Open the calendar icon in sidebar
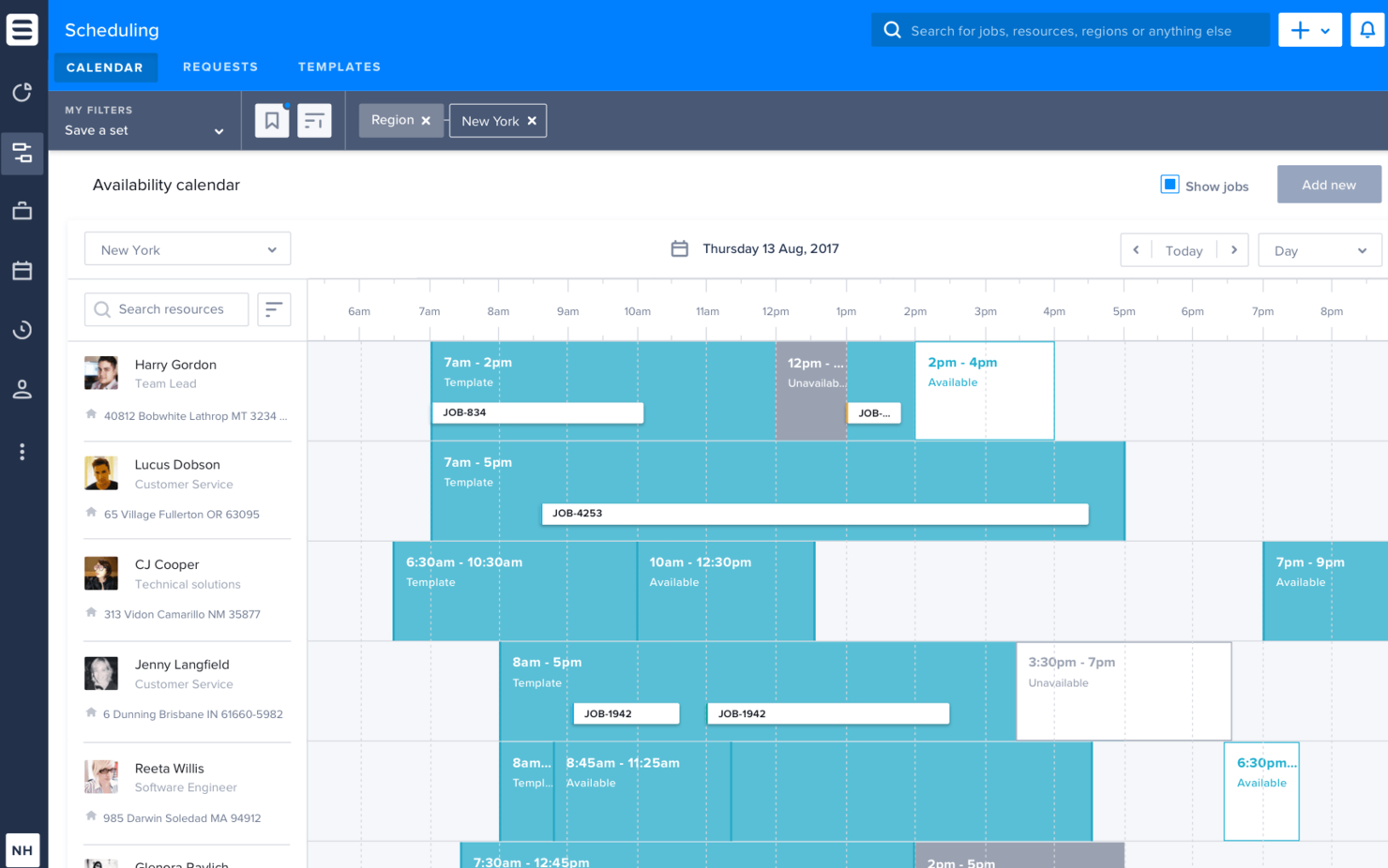 click(22, 271)
